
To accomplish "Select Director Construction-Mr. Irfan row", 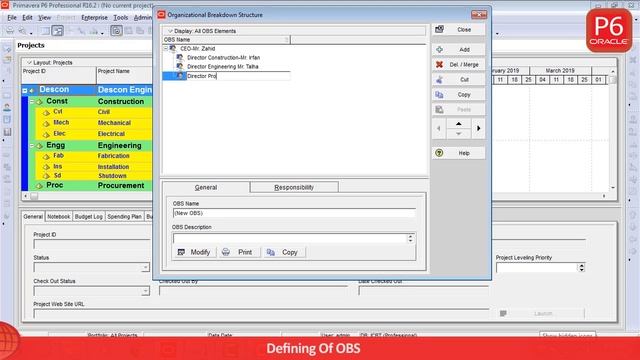I will [223, 58].
